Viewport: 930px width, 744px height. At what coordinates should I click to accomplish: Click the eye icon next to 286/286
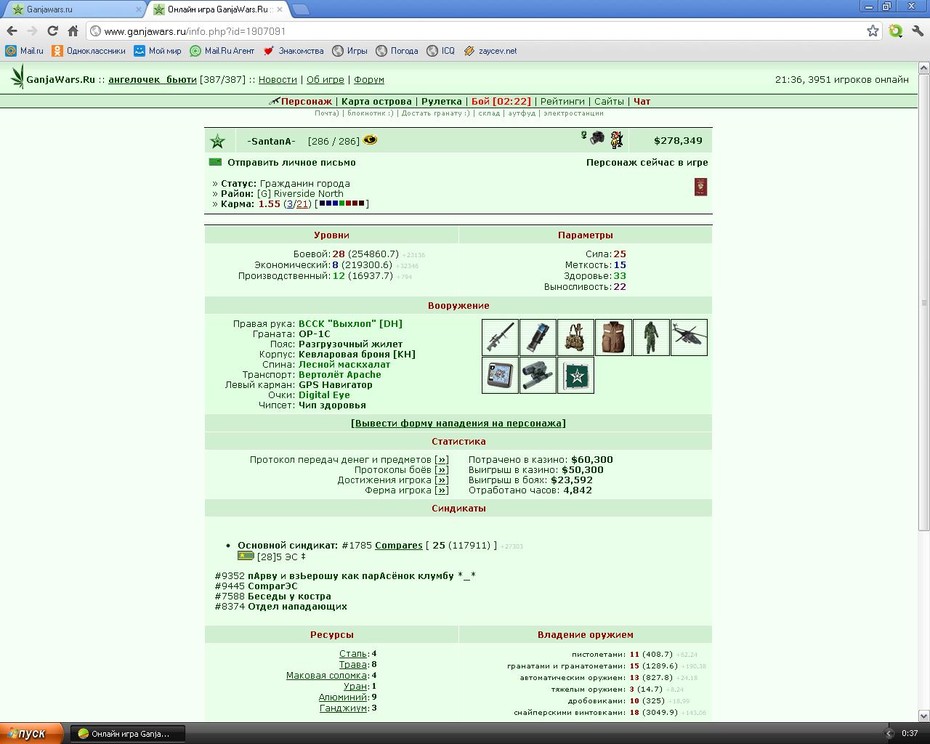[x=370, y=140]
